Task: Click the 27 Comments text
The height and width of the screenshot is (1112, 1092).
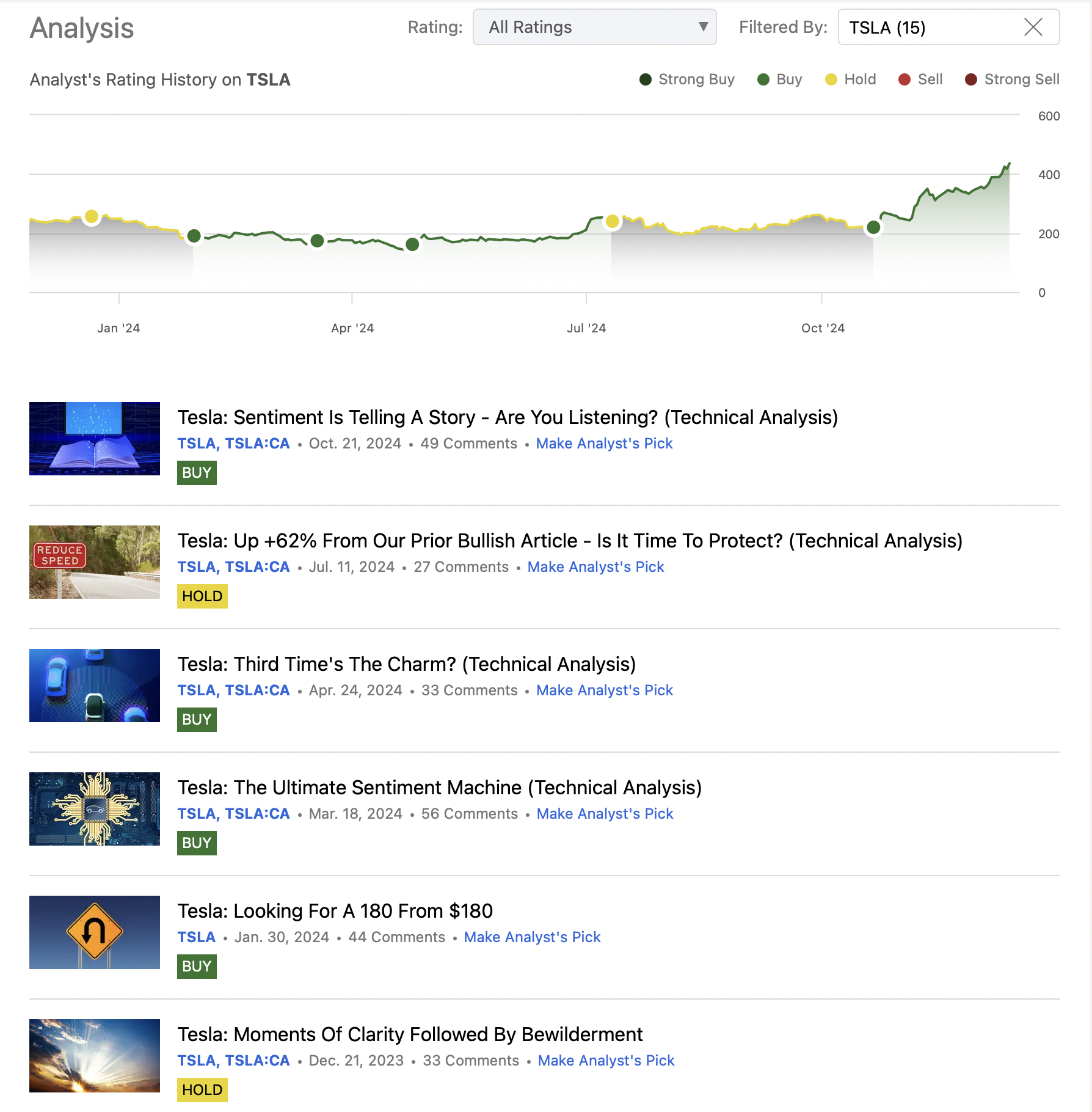Action: 461,567
